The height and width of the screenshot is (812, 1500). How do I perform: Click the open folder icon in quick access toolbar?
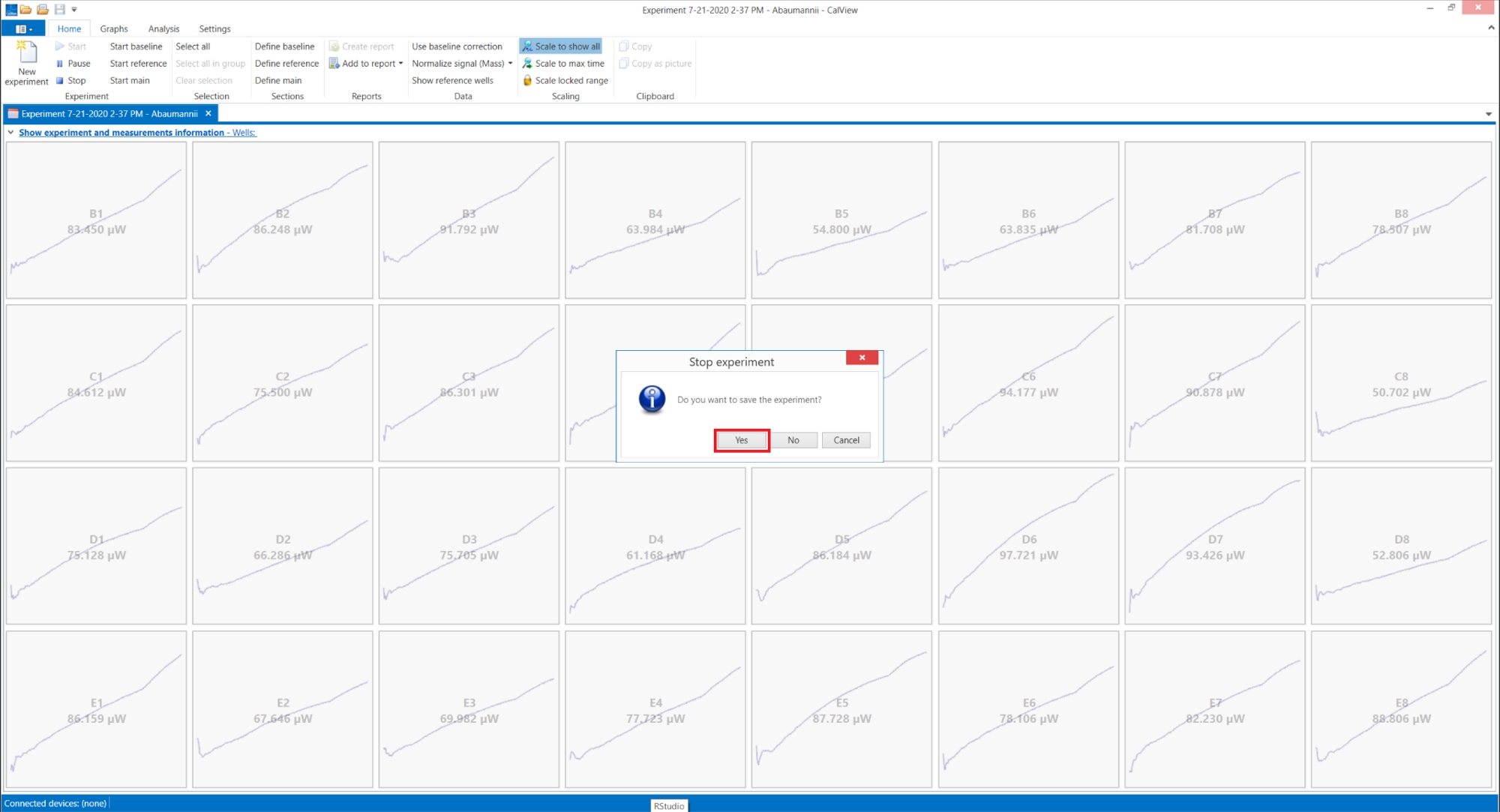26,10
